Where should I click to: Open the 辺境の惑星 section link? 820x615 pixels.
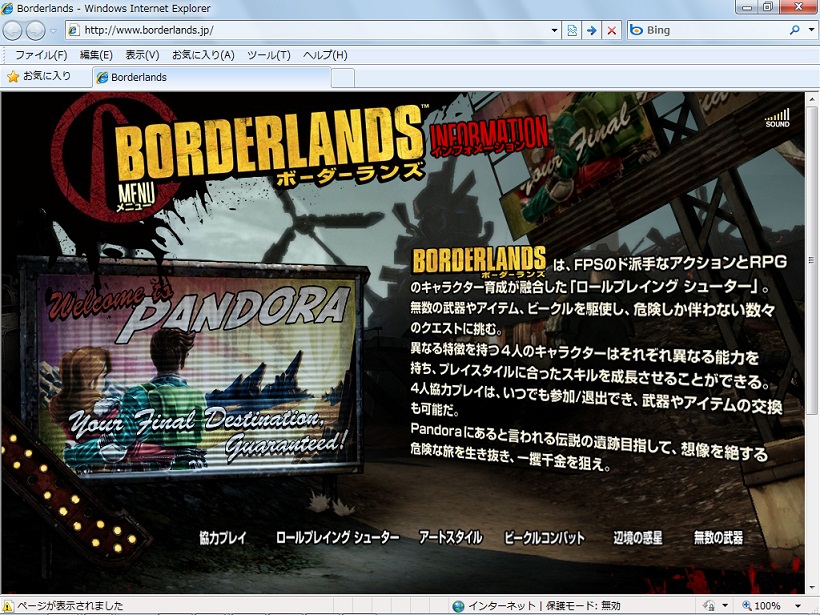pos(637,538)
